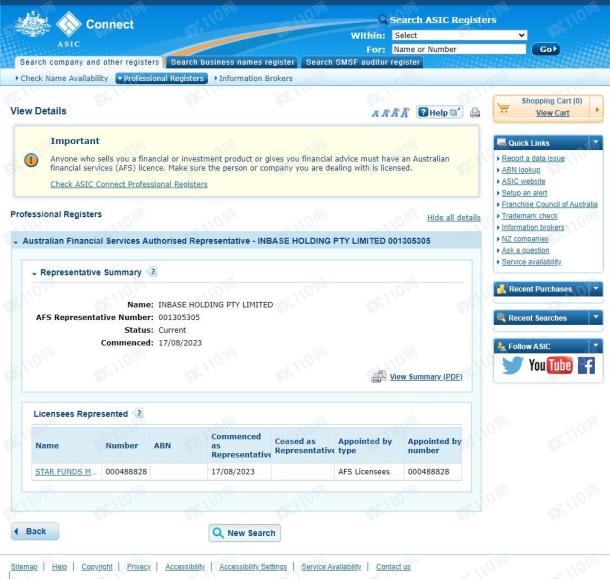This screenshot has width=610, height=579.
Task: Switch to Search business names register tab
Action: point(232,62)
